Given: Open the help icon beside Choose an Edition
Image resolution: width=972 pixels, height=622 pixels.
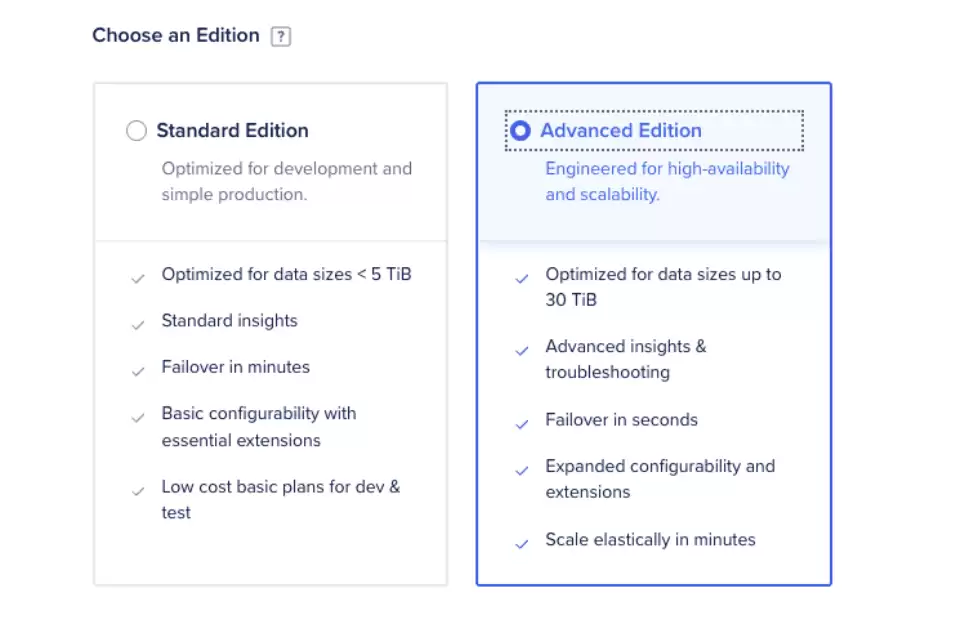Looking at the screenshot, I should [281, 37].
